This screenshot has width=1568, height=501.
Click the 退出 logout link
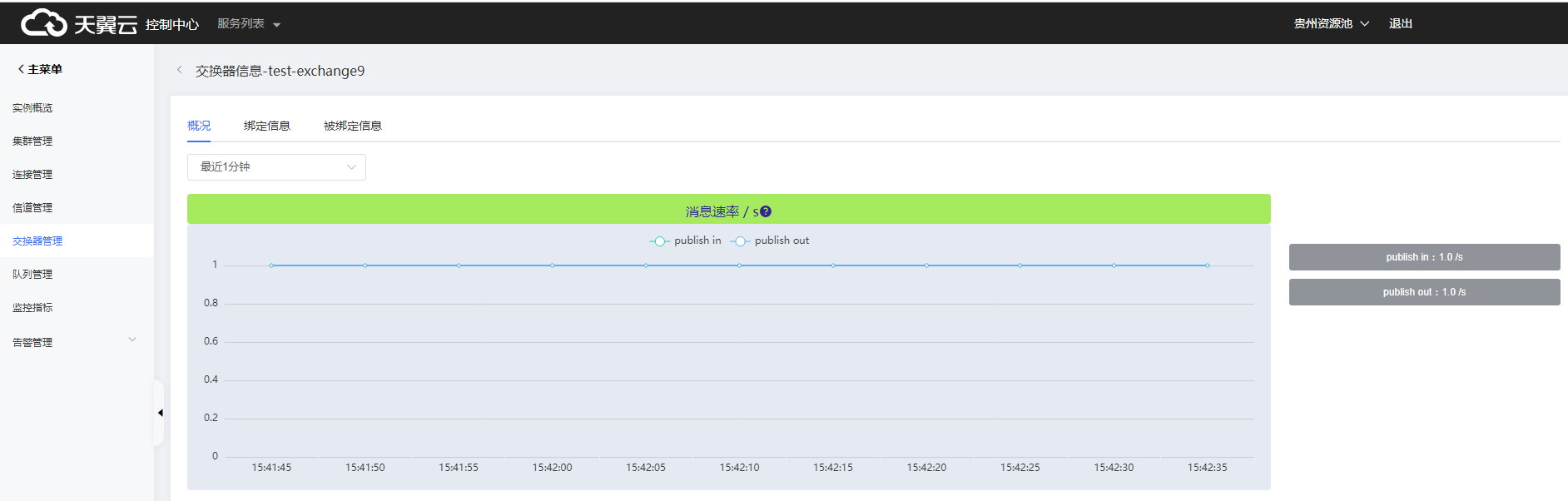coord(1400,23)
